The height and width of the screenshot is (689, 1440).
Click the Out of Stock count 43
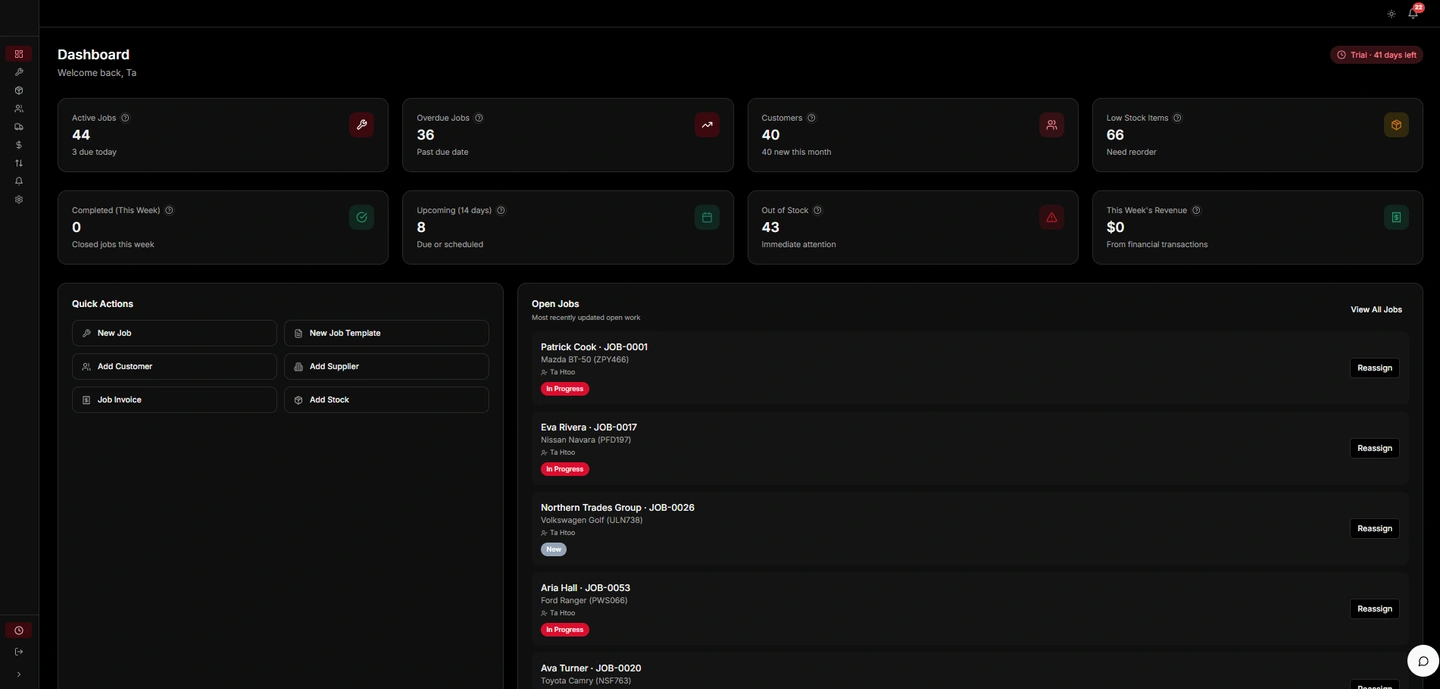coord(771,227)
